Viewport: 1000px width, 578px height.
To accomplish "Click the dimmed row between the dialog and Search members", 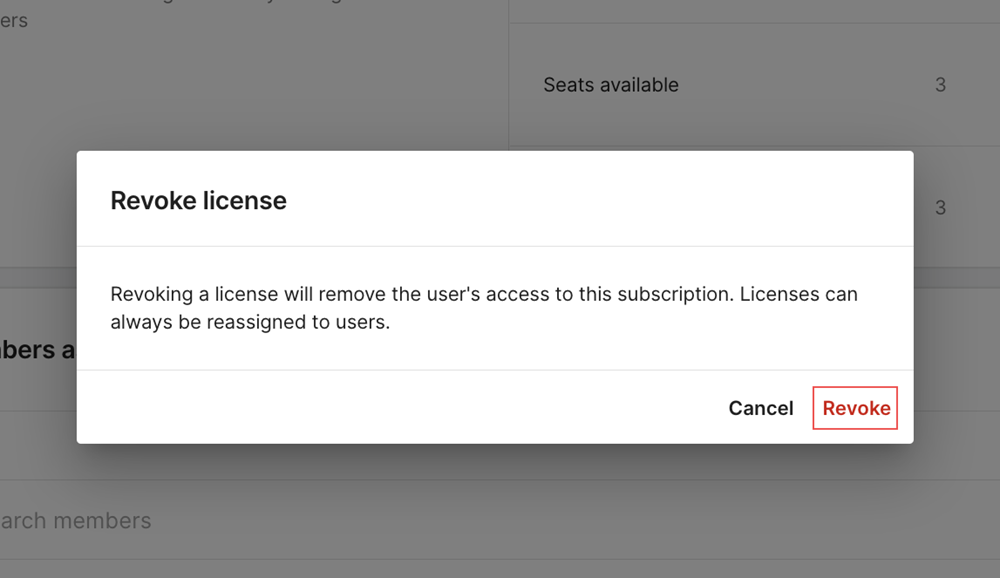I will [x=500, y=461].
